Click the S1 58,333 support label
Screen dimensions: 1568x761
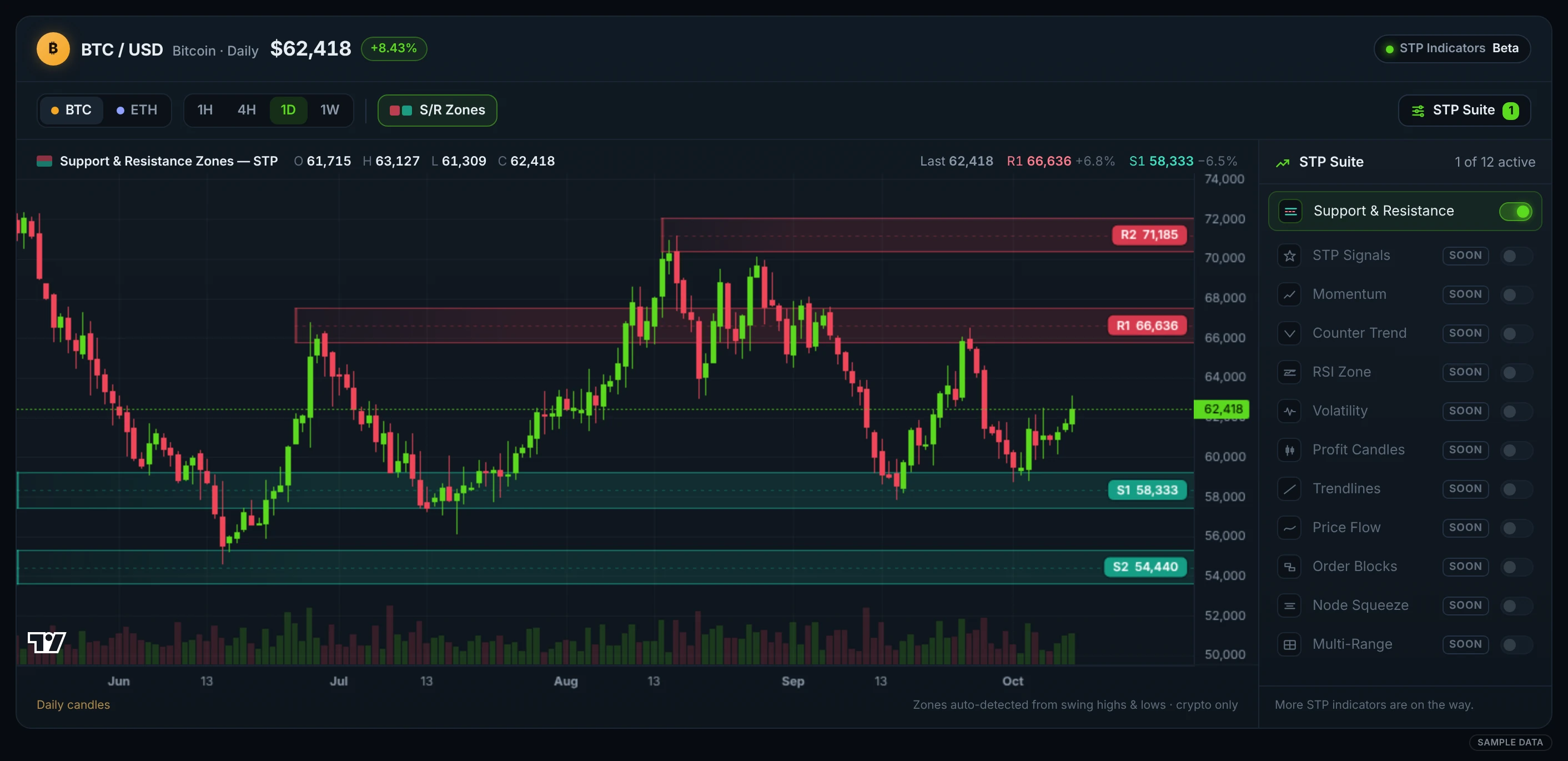click(1147, 490)
